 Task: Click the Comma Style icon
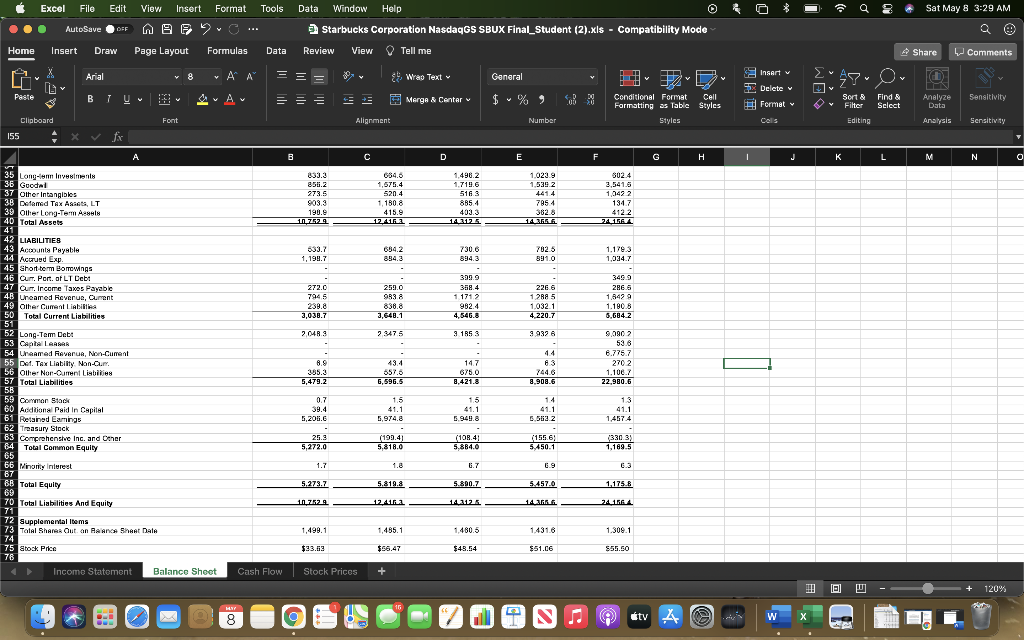[542, 99]
